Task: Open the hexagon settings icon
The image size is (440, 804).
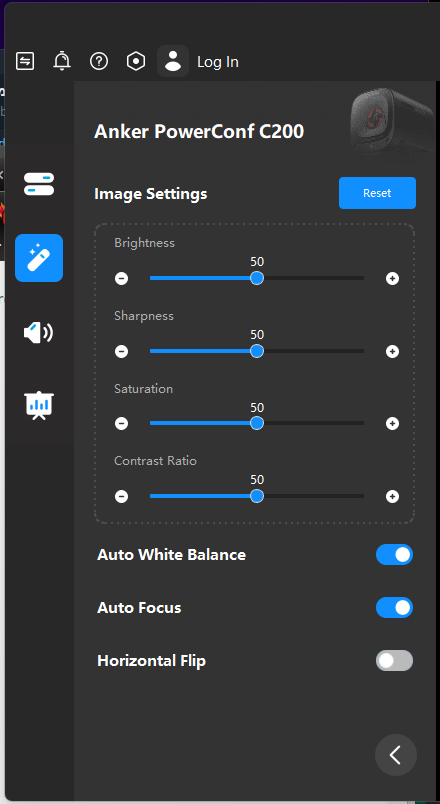Action: click(x=136, y=62)
